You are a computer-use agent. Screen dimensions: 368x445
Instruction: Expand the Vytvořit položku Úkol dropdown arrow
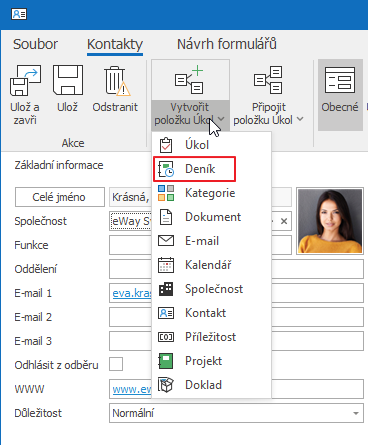coord(221,119)
